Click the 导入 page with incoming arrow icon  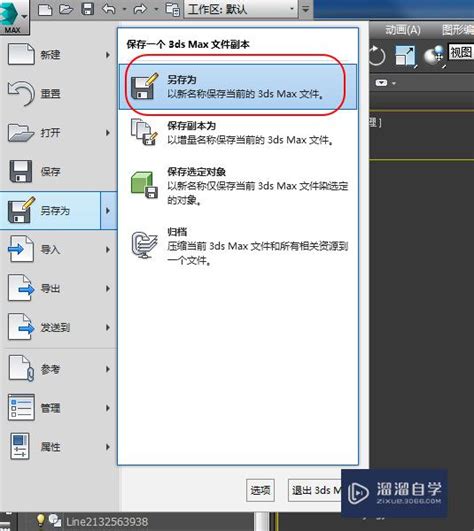click(x=21, y=249)
